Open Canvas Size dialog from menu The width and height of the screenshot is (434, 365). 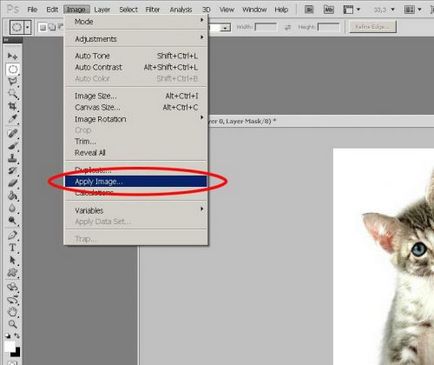(136, 107)
